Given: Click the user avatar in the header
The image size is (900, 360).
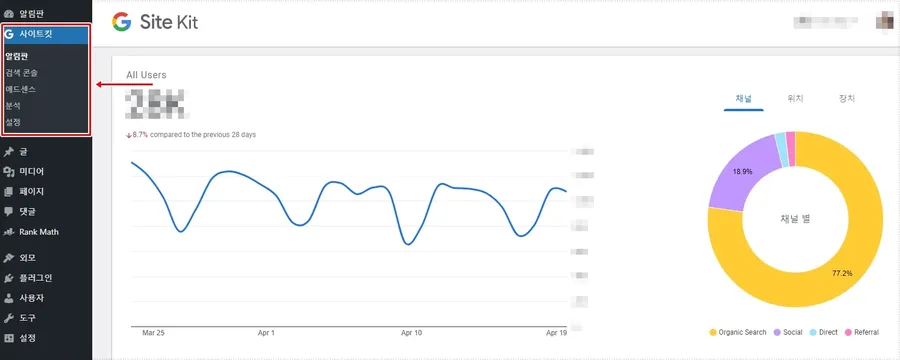Looking at the screenshot, I should 885,21.
